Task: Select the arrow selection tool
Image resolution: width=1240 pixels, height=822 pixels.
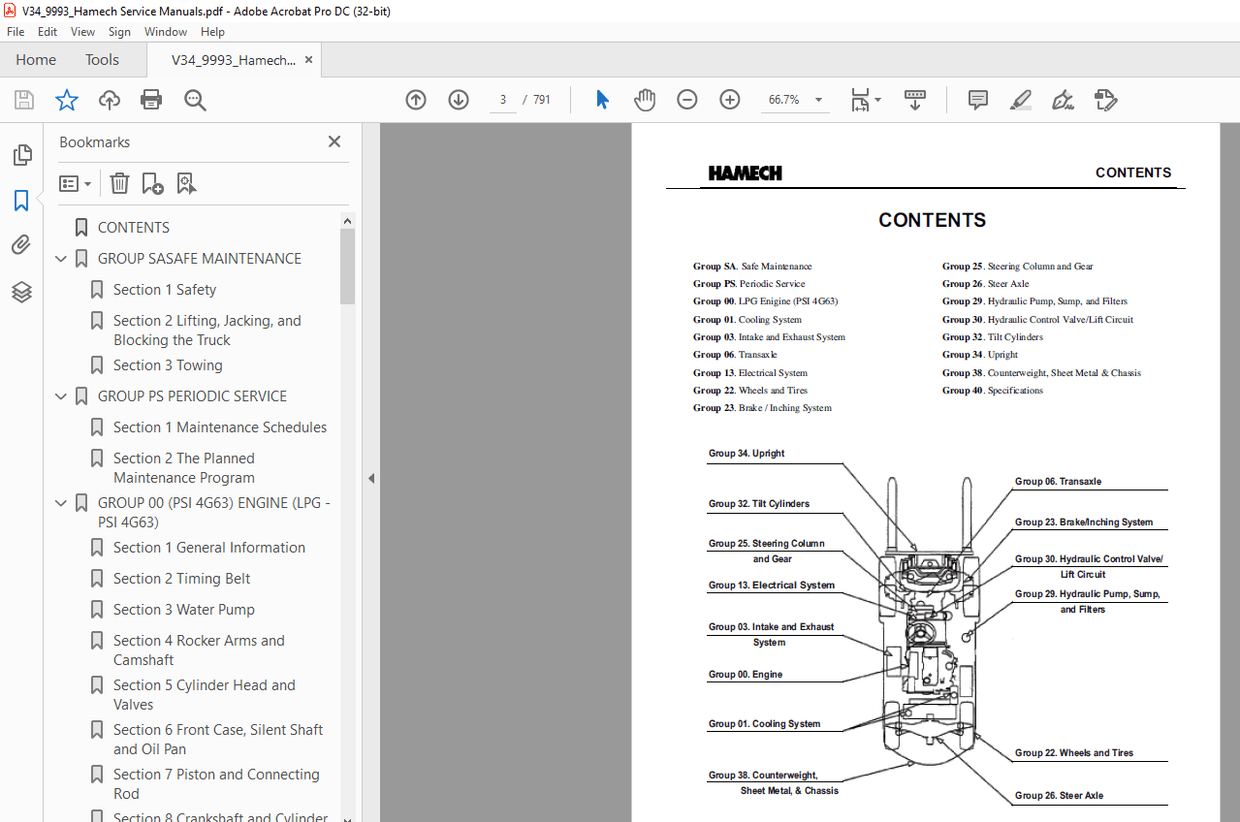Action: point(601,99)
